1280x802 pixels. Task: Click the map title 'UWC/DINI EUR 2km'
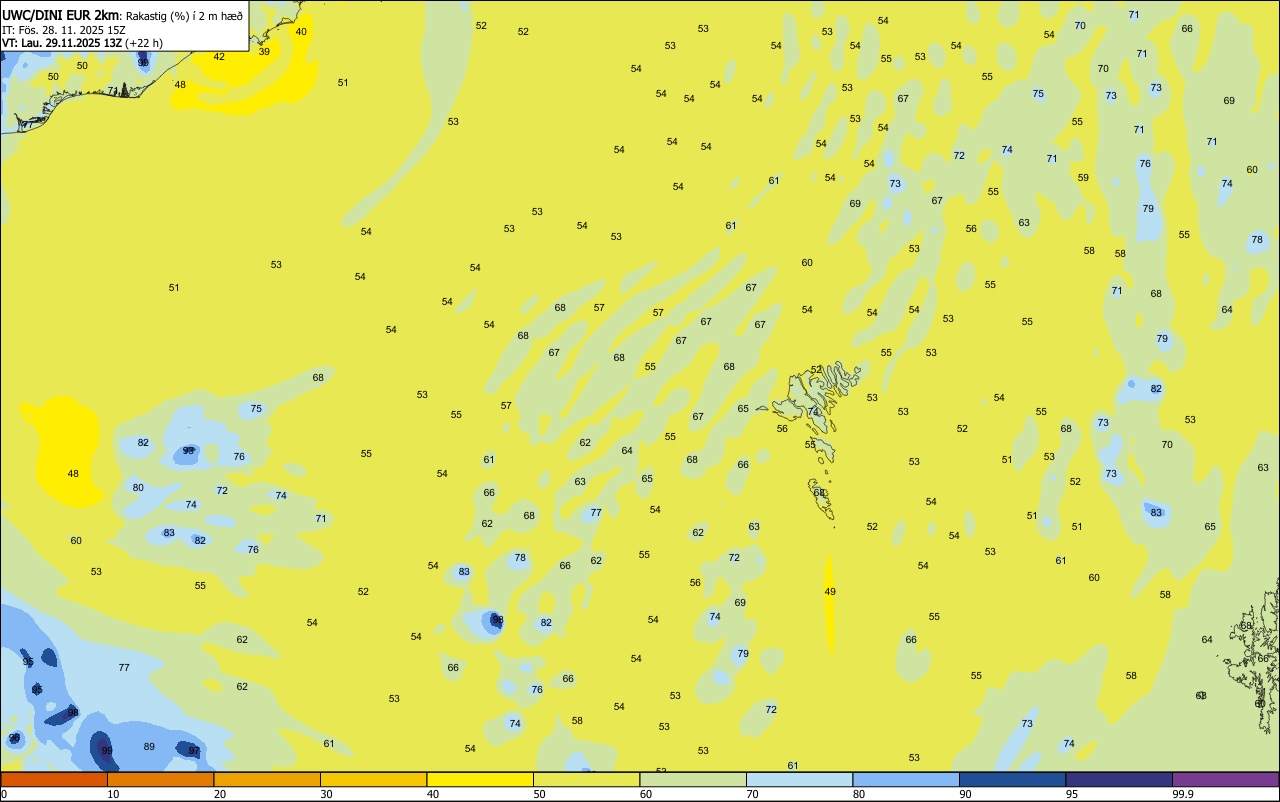tap(61, 15)
